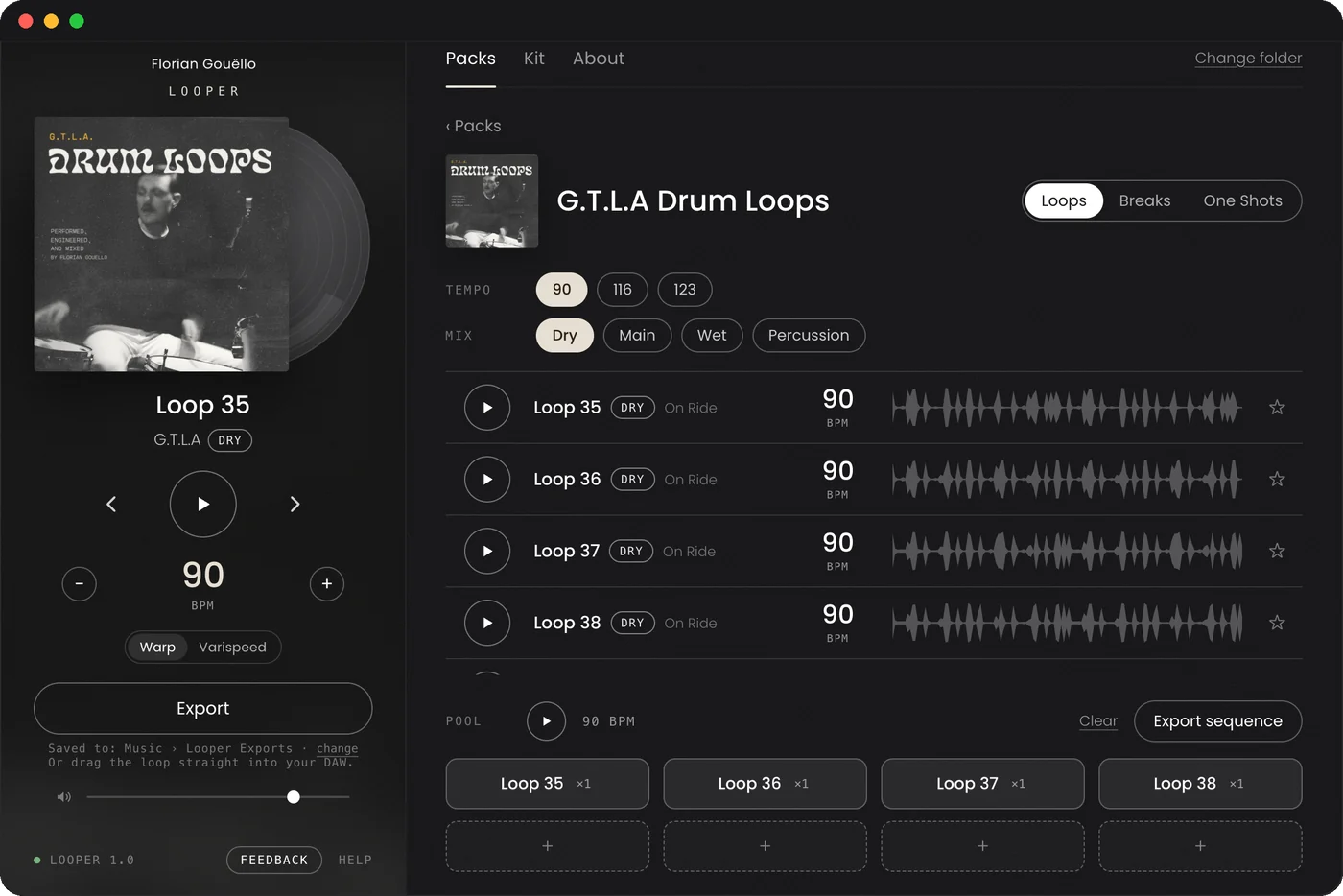
Task: Show the Breaks category
Action: pyautogui.click(x=1144, y=201)
